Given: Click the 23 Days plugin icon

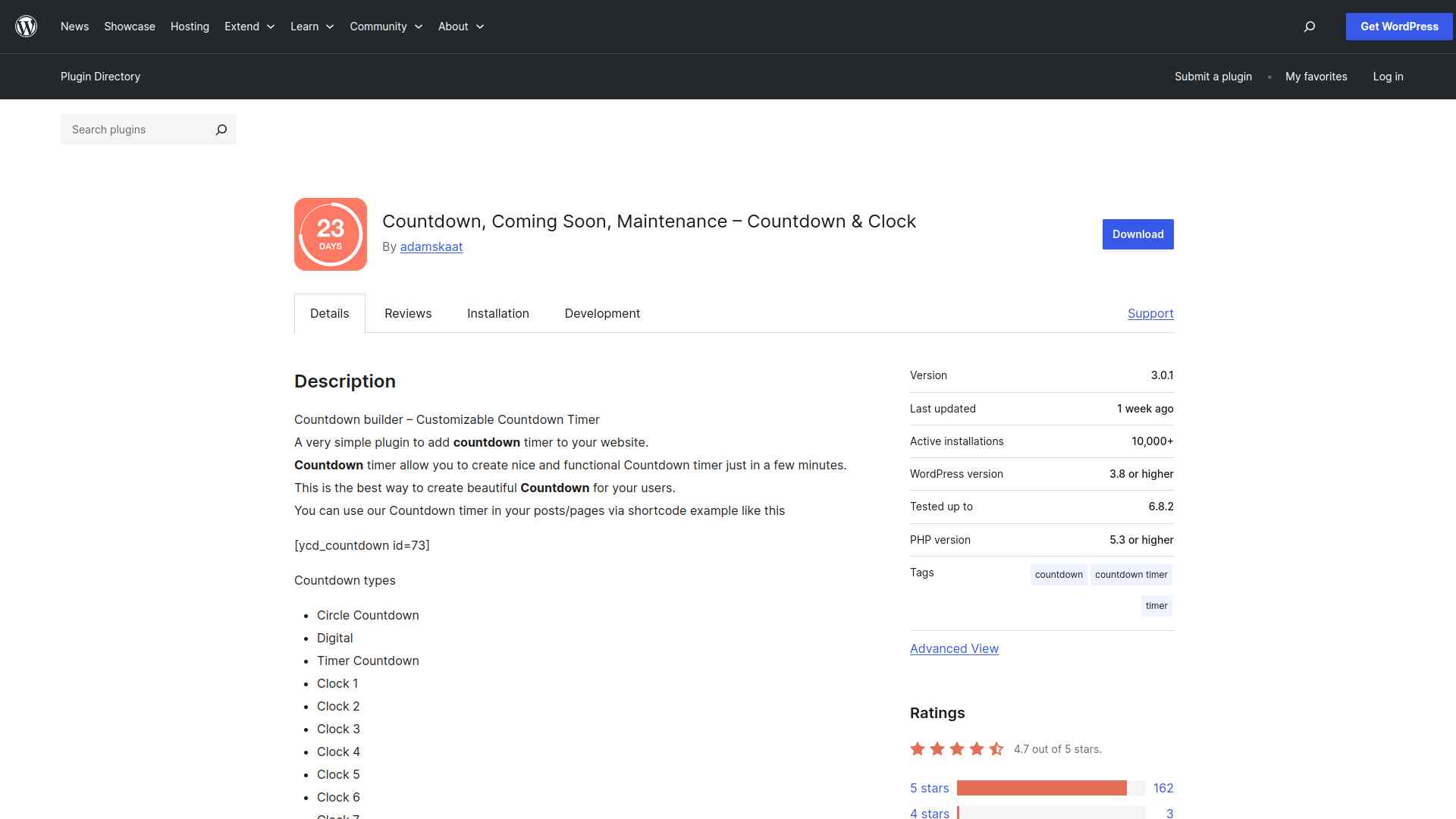Looking at the screenshot, I should click(x=331, y=234).
